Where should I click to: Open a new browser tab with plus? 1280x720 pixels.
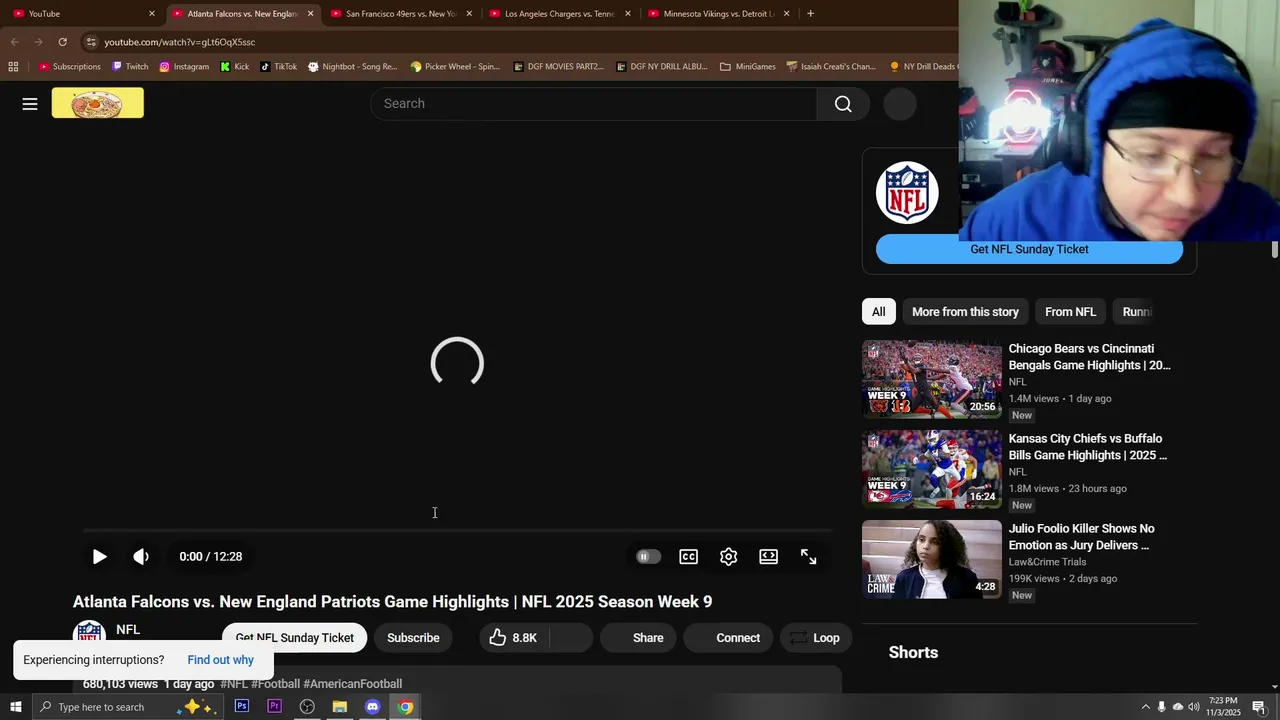[x=810, y=14]
